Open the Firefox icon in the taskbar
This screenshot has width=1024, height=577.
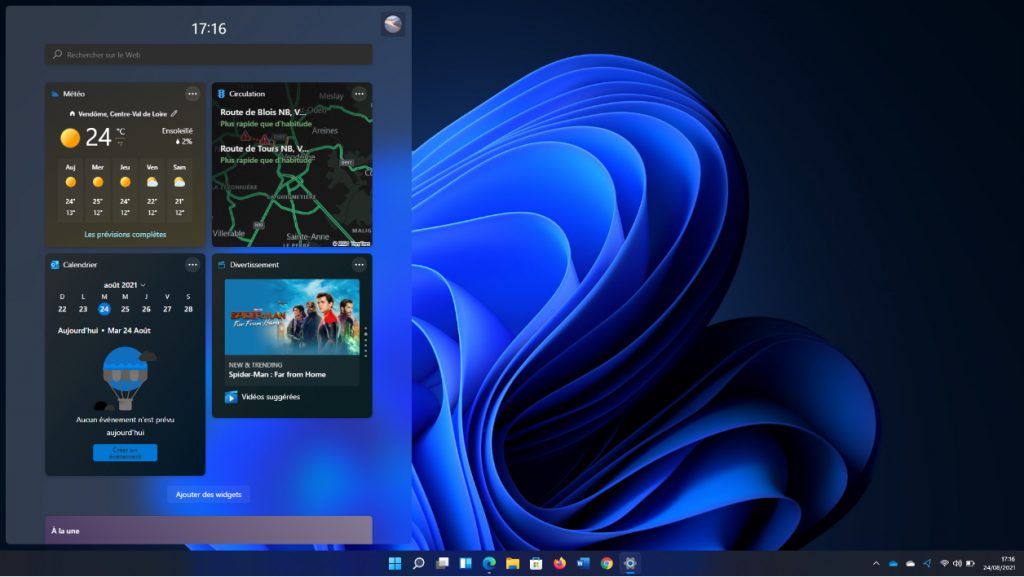(x=560, y=563)
